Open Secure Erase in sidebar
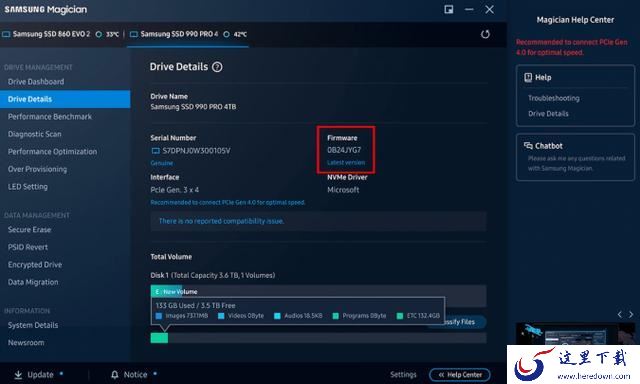 29,230
